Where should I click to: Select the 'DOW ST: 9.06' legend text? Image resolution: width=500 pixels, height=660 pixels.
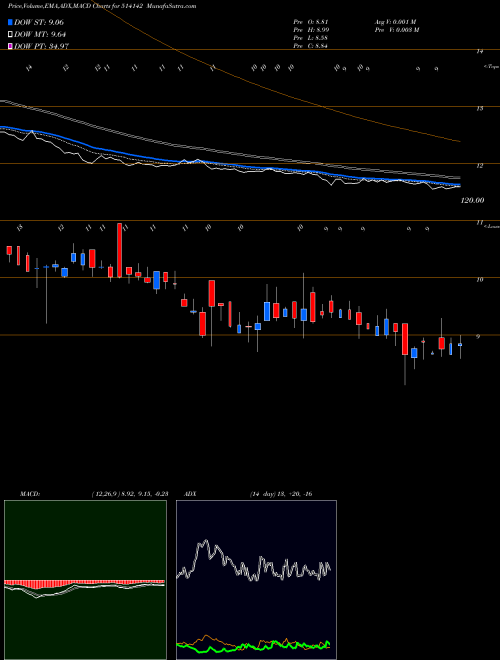pyautogui.click(x=39, y=22)
